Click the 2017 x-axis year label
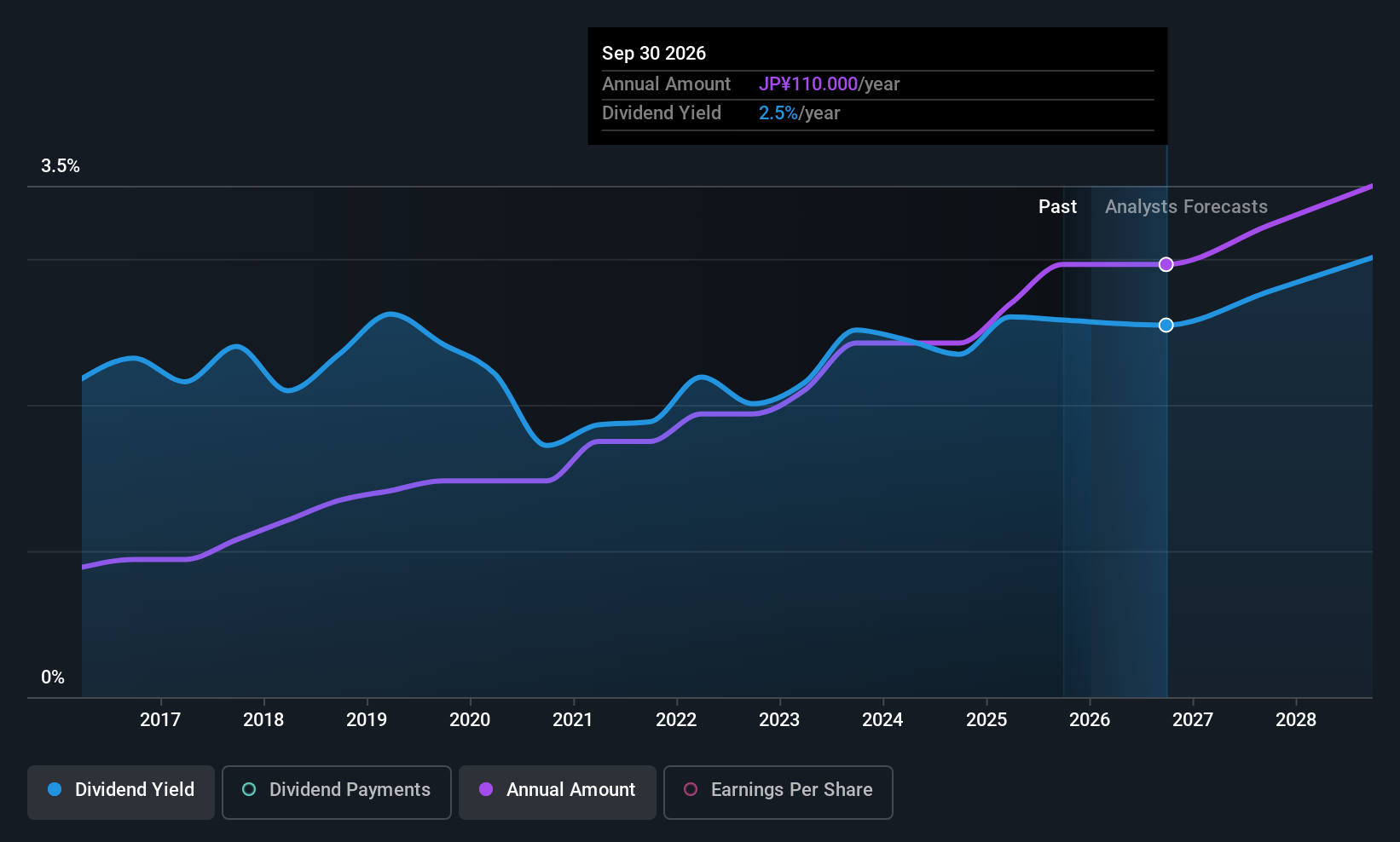 tap(160, 720)
